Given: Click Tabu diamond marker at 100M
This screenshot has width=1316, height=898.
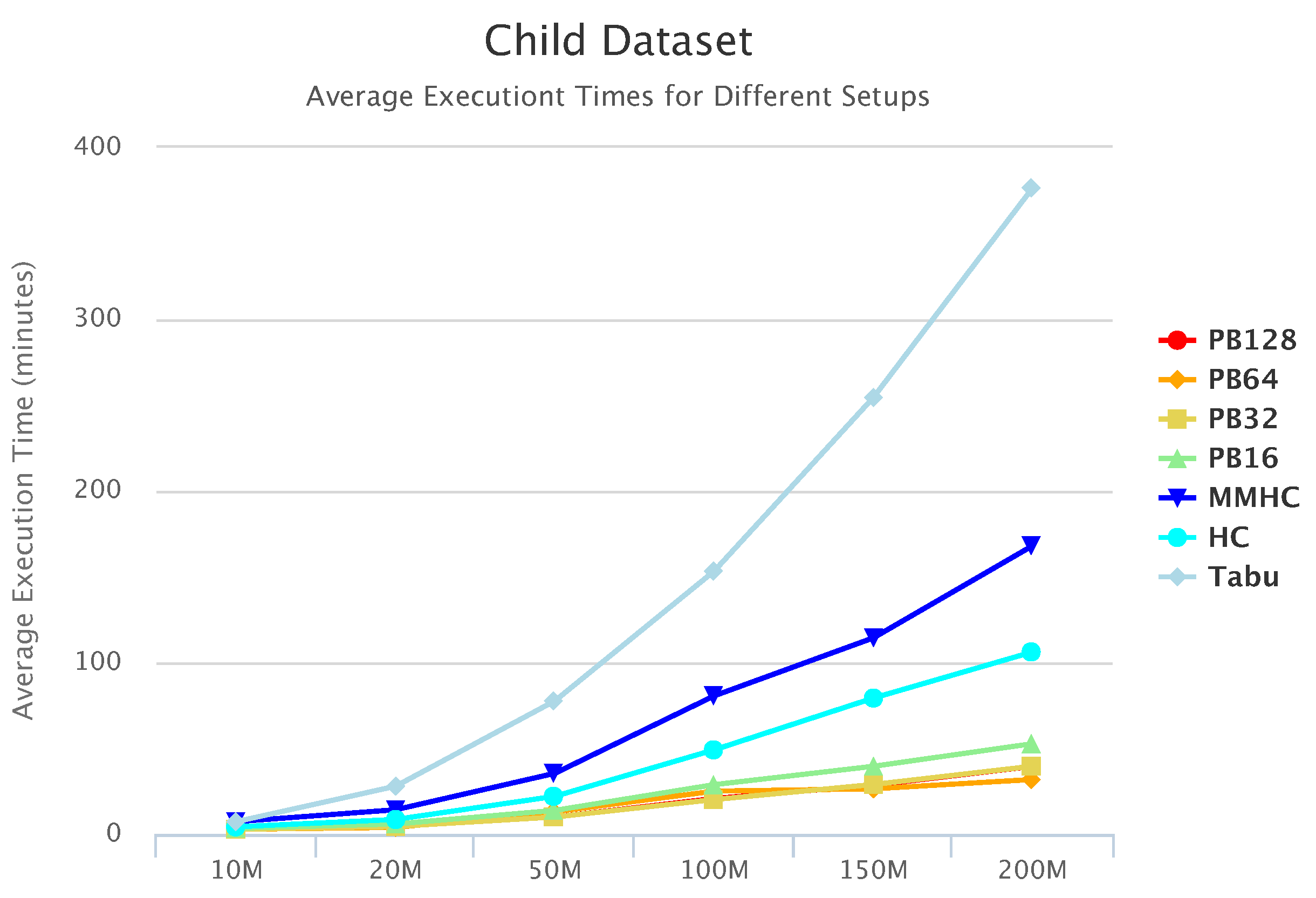Looking at the screenshot, I should pyautogui.click(x=714, y=571).
